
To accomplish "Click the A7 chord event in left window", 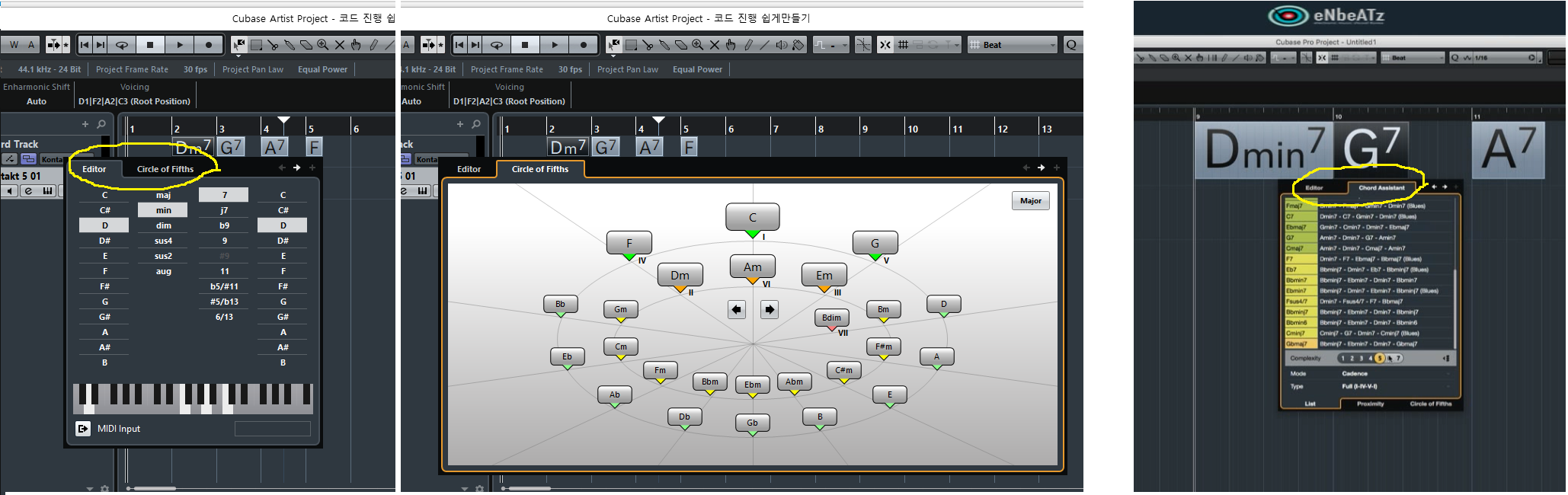I will tap(274, 146).
